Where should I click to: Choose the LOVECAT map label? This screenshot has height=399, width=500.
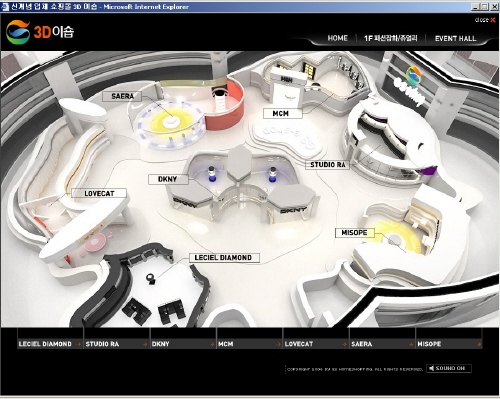[99, 193]
